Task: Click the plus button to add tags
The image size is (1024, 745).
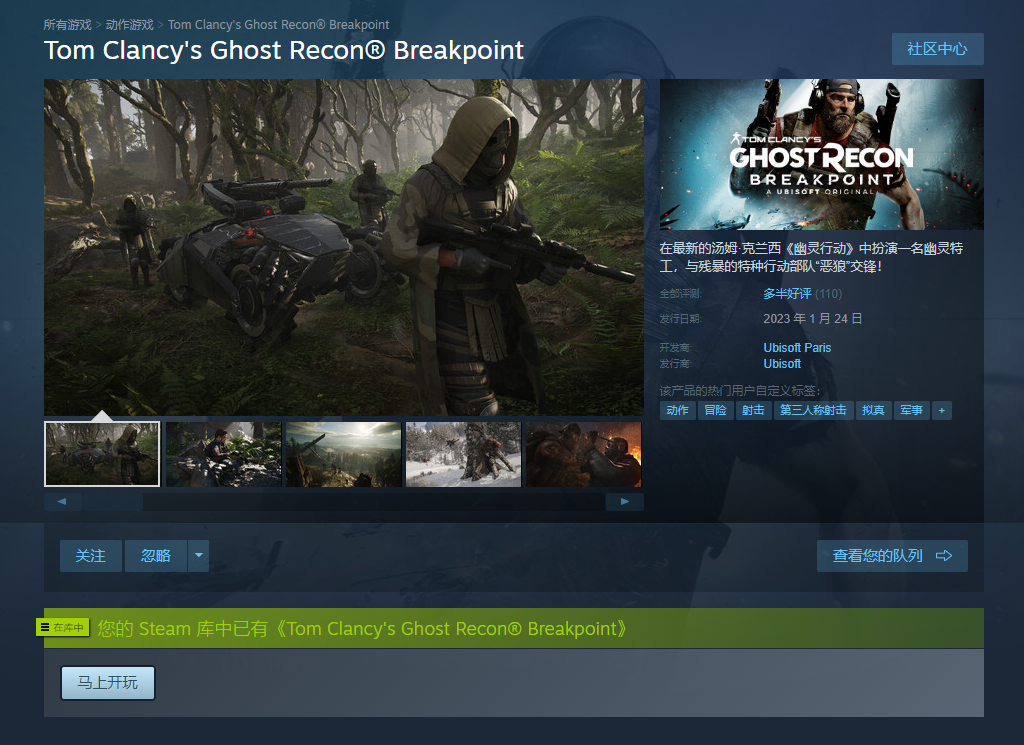Action: [x=942, y=410]
